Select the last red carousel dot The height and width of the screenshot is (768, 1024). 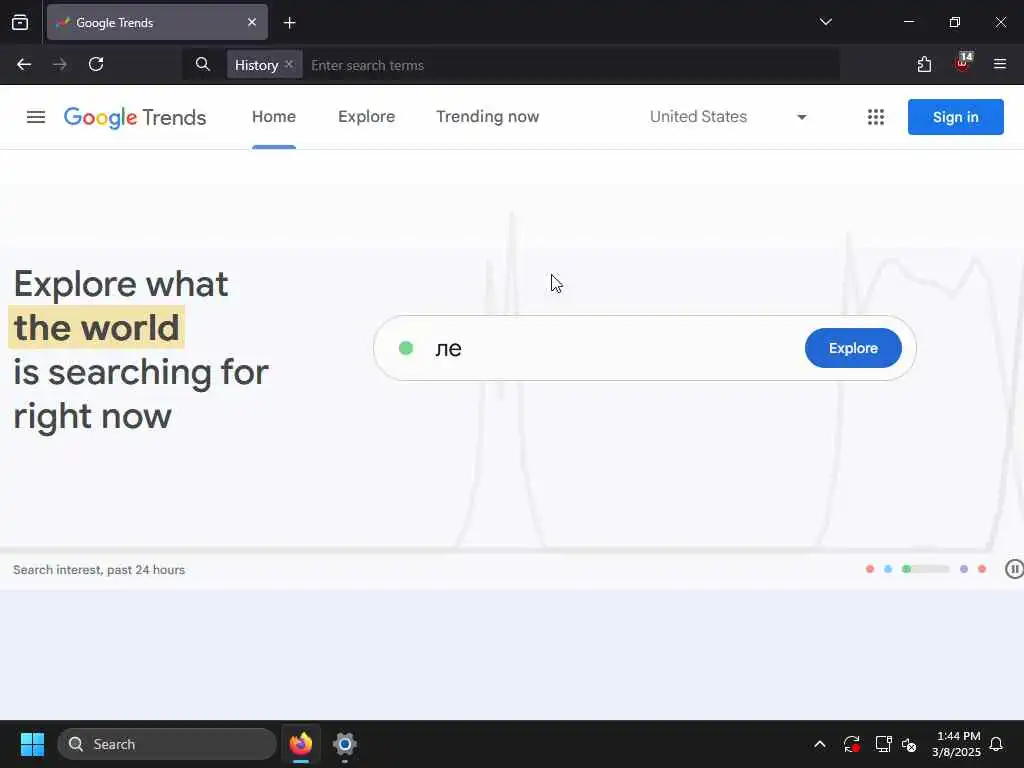coord(982,569)
